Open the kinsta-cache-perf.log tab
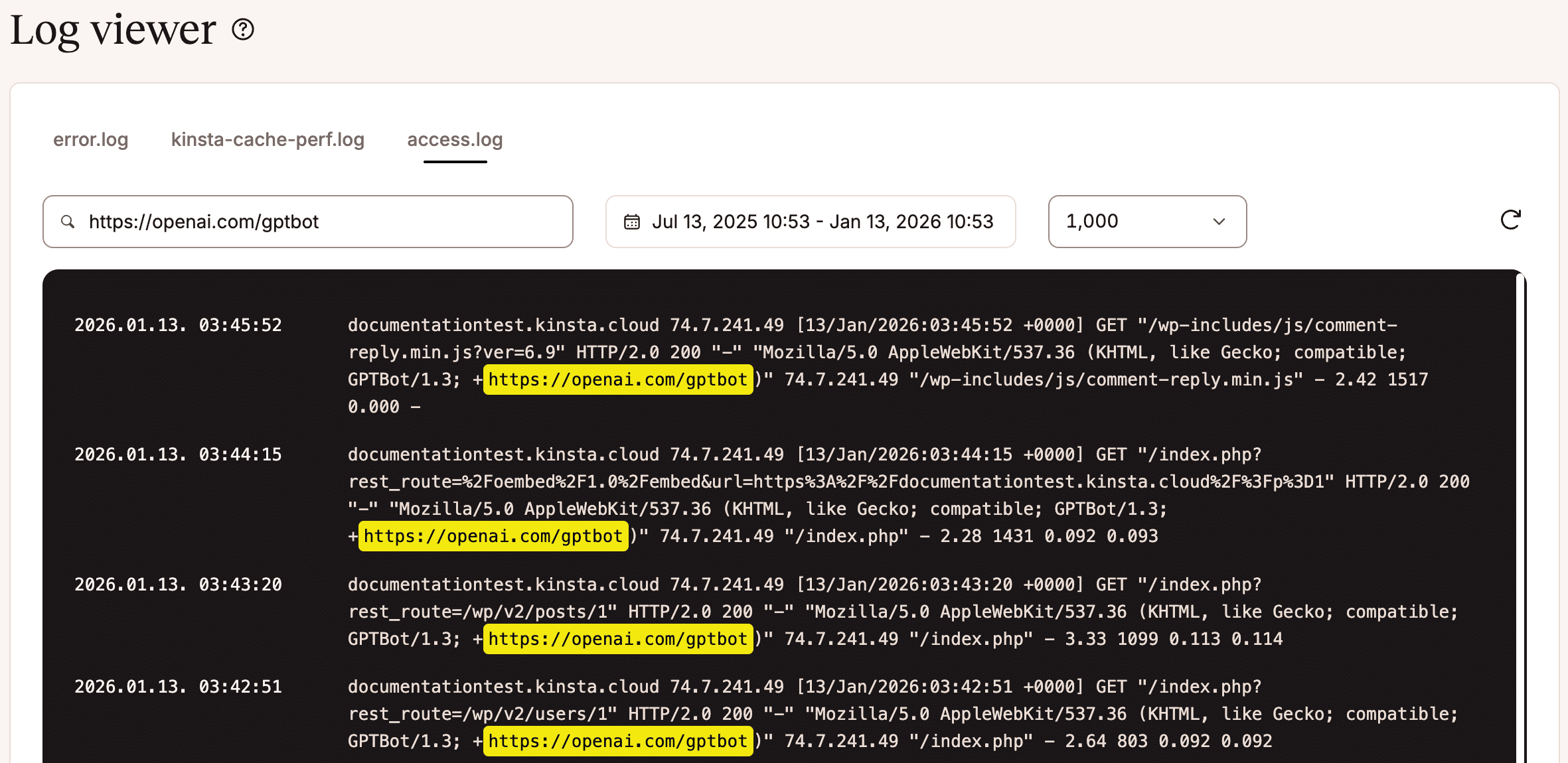Viewport: 1568px width, 763px height. pyautogui.click(x=268, y=140)
